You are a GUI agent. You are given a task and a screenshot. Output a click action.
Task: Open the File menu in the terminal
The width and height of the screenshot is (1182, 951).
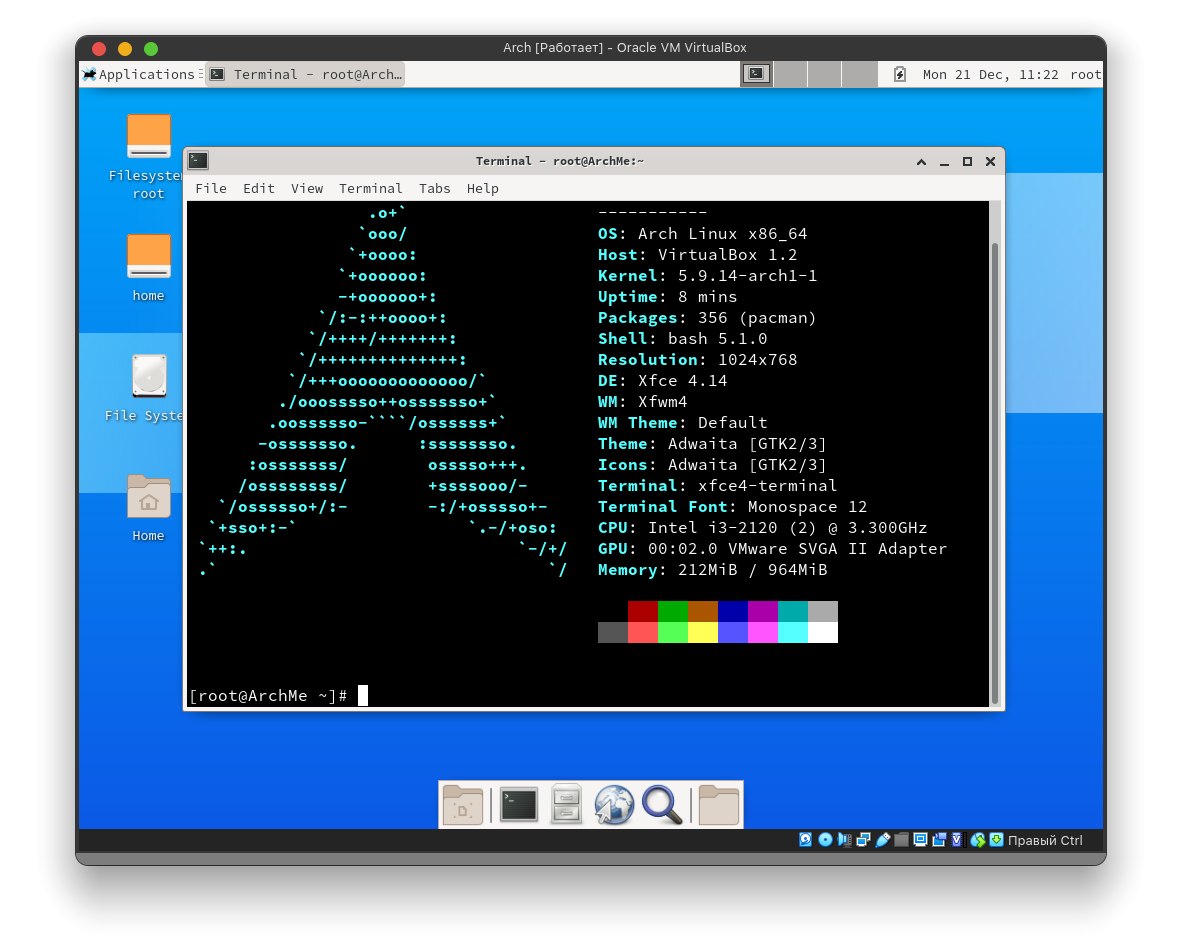pyautogui.click(x=210, y=188)
